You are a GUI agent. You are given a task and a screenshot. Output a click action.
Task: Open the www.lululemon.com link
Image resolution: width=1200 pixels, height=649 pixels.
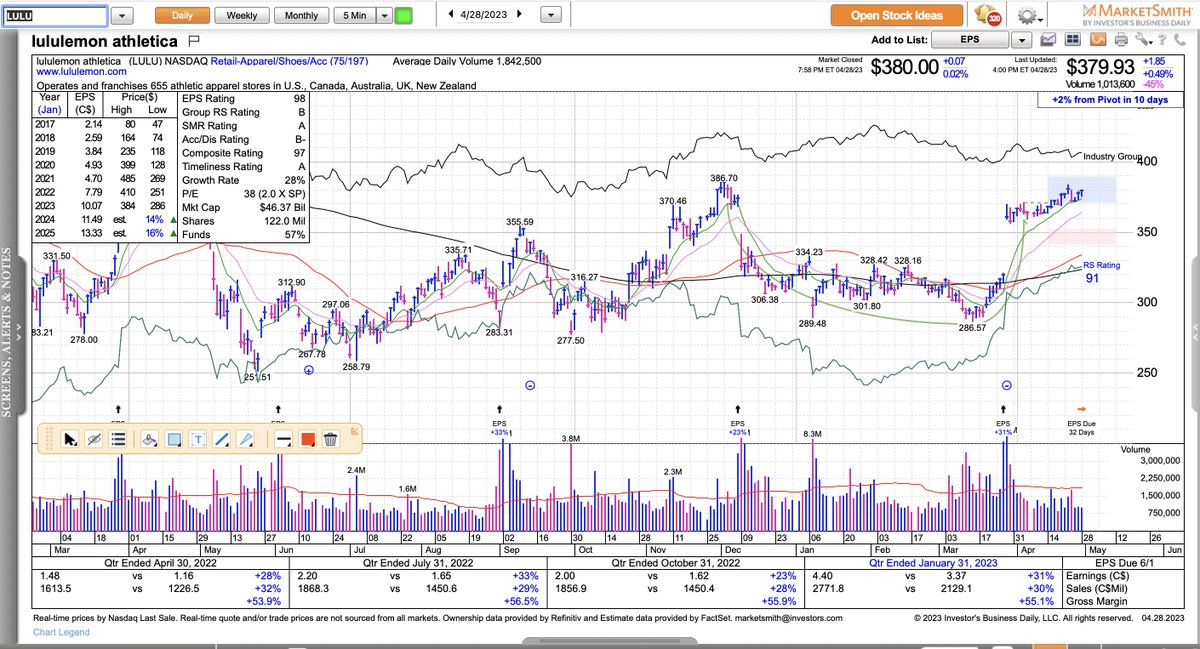click(x=81, y=72)
